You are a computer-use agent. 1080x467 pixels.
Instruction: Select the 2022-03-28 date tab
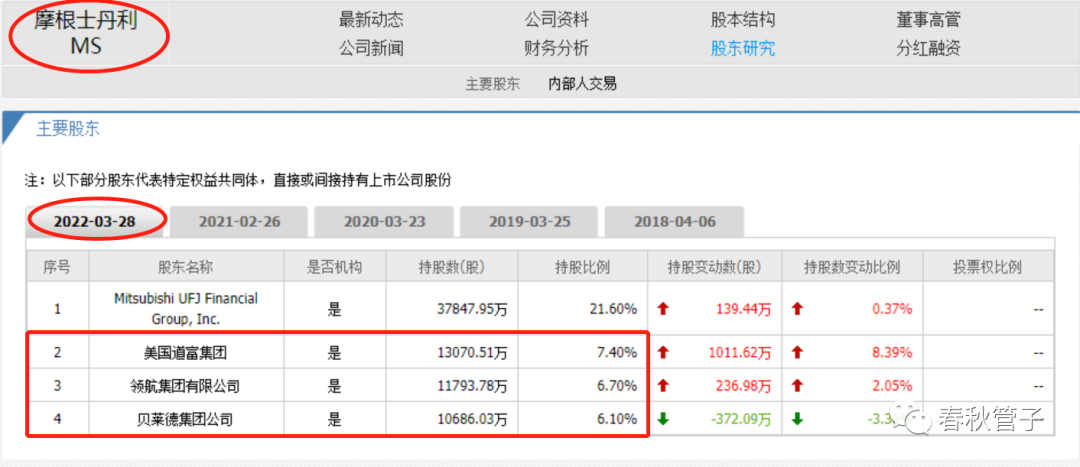point(95,222)
